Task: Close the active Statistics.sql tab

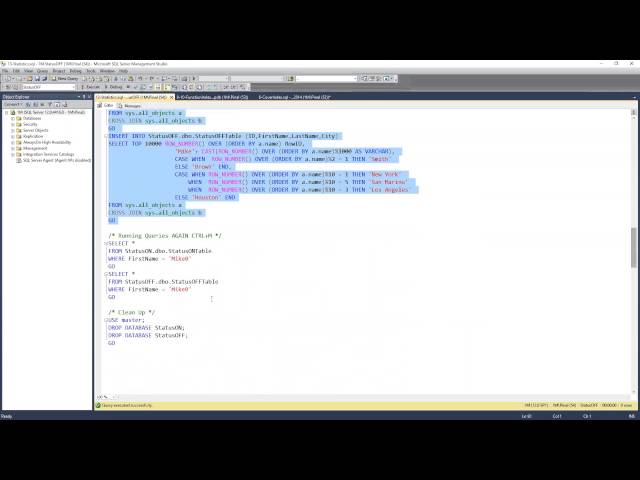Action: tap(171, 97)
